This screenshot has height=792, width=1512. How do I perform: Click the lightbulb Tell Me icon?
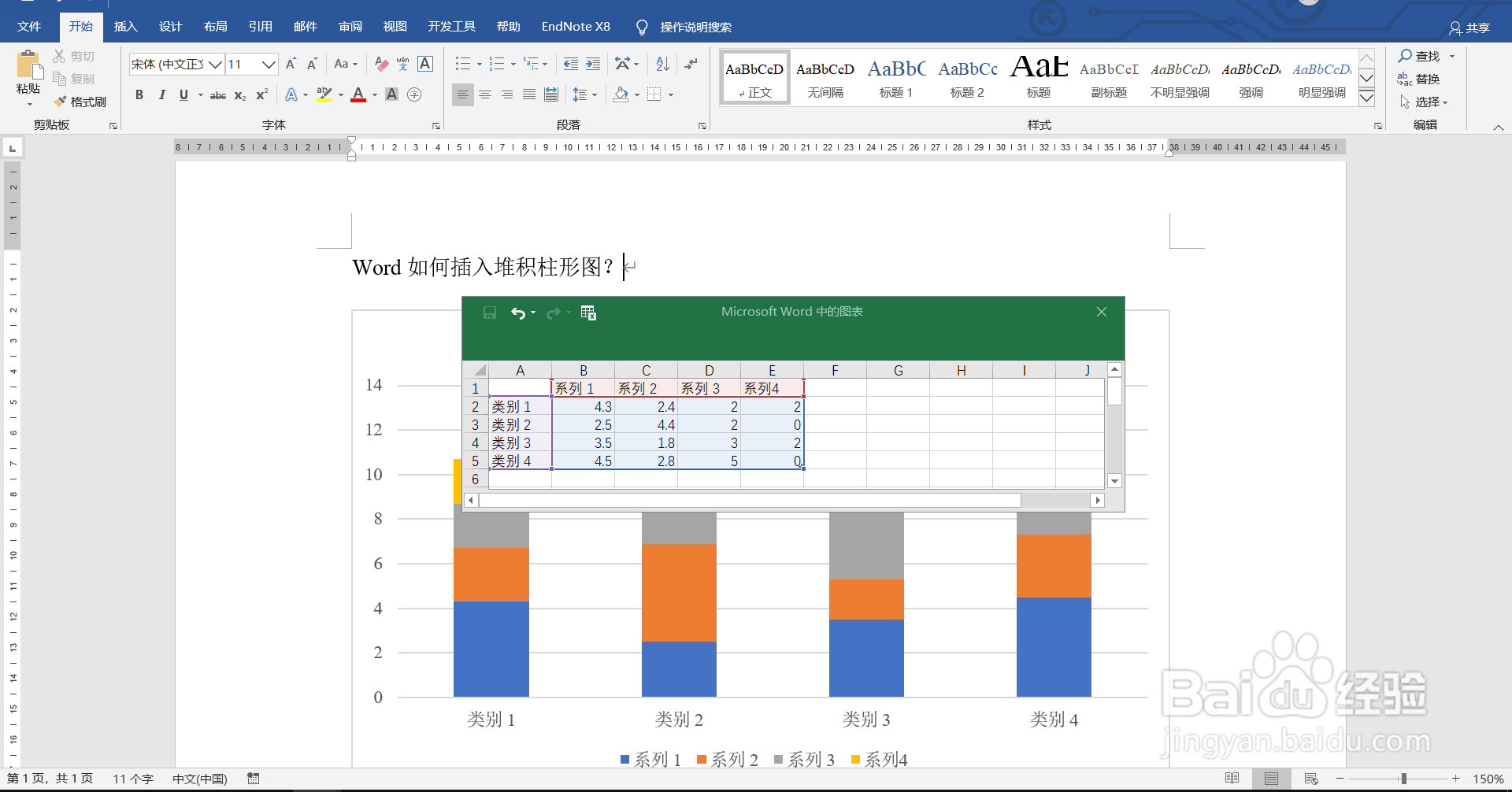[642, 28]
